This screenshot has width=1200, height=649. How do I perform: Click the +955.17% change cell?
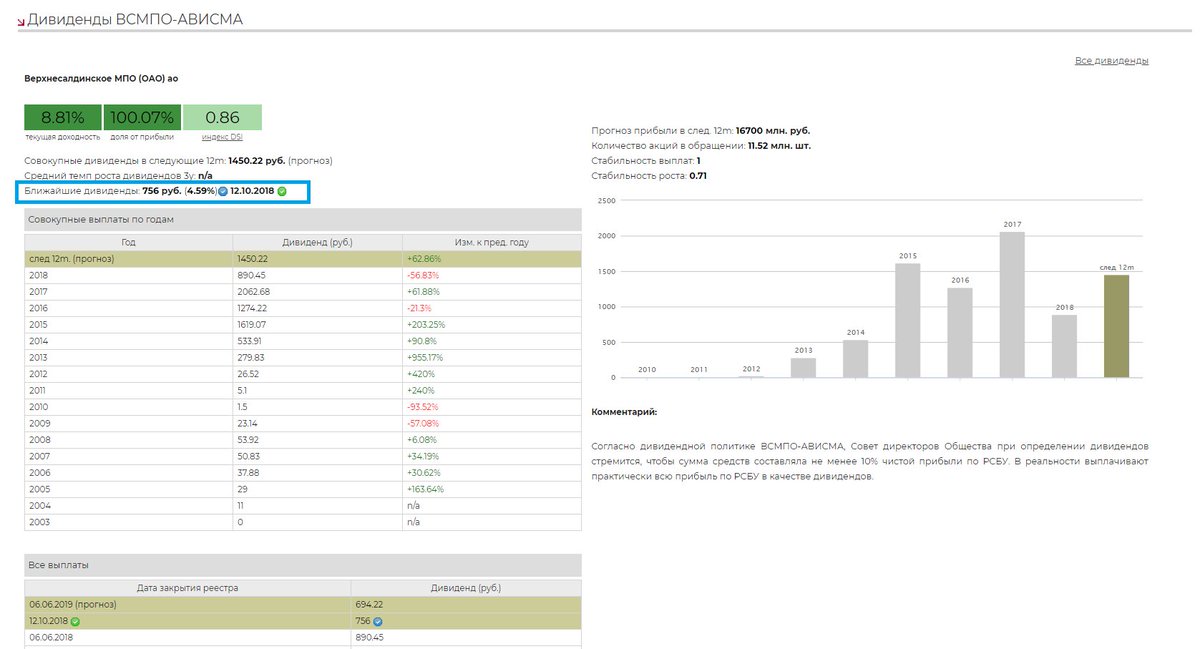point(491,357)
